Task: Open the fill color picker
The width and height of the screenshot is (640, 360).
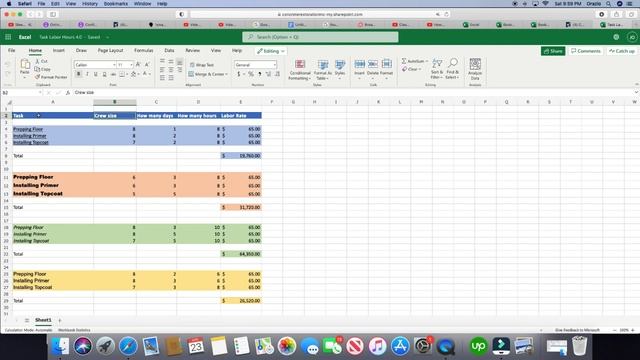Action: click(x=133, y=74)
